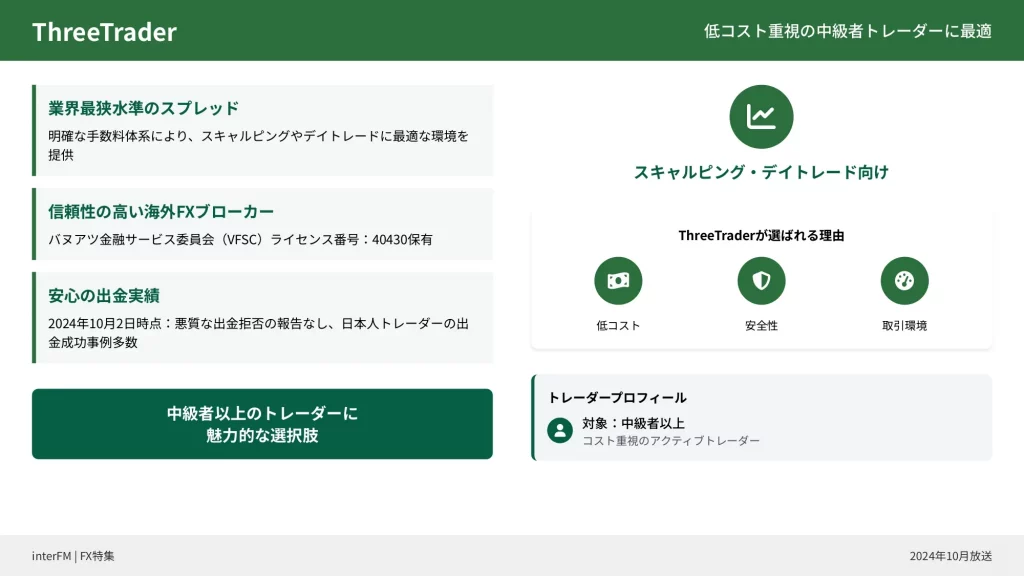Click the user profile icon beside 対象：中級者以上

pyautogui.click(x=560, y=431)
